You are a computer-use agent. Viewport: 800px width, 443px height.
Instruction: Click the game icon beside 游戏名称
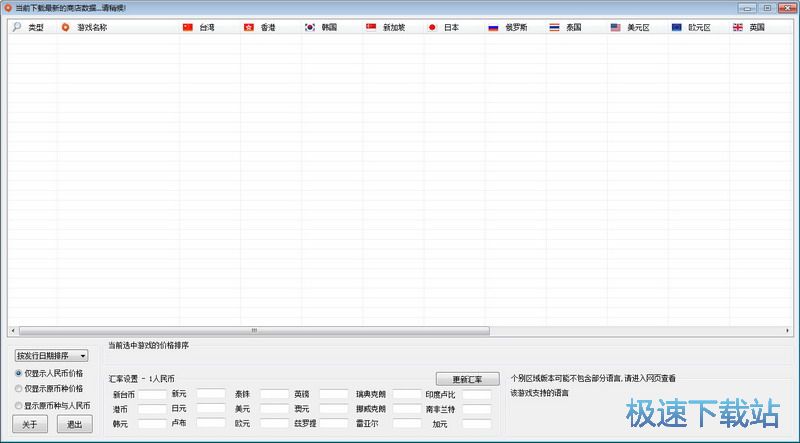point(66,27)
